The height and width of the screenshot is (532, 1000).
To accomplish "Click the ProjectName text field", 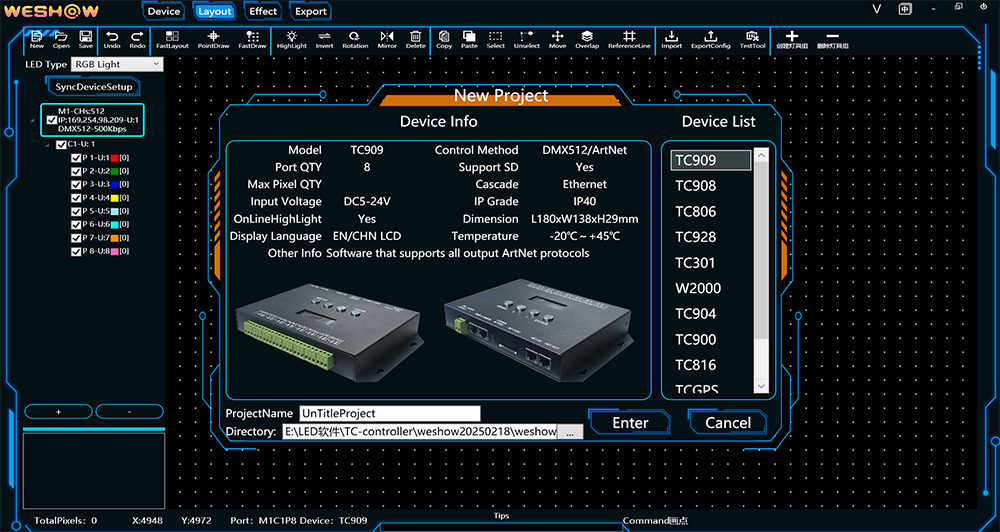I will click(388, 413).
